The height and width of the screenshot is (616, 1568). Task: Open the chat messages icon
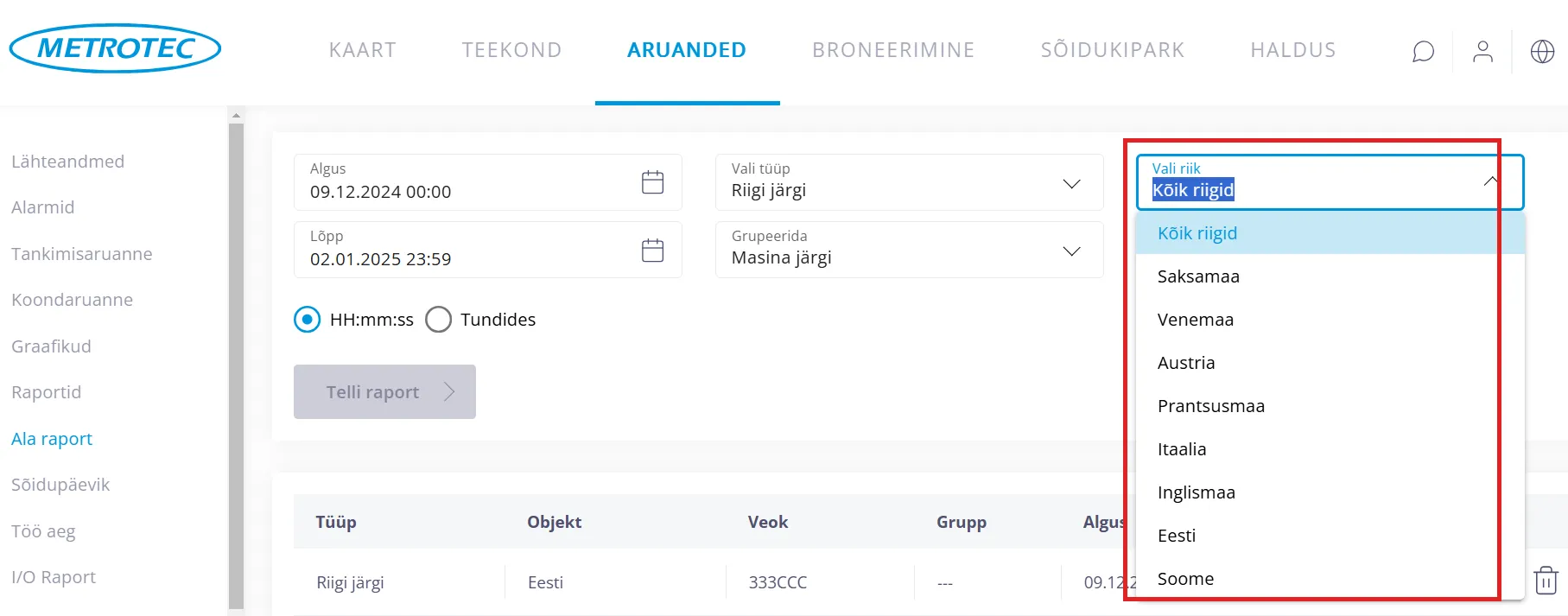1423,52
